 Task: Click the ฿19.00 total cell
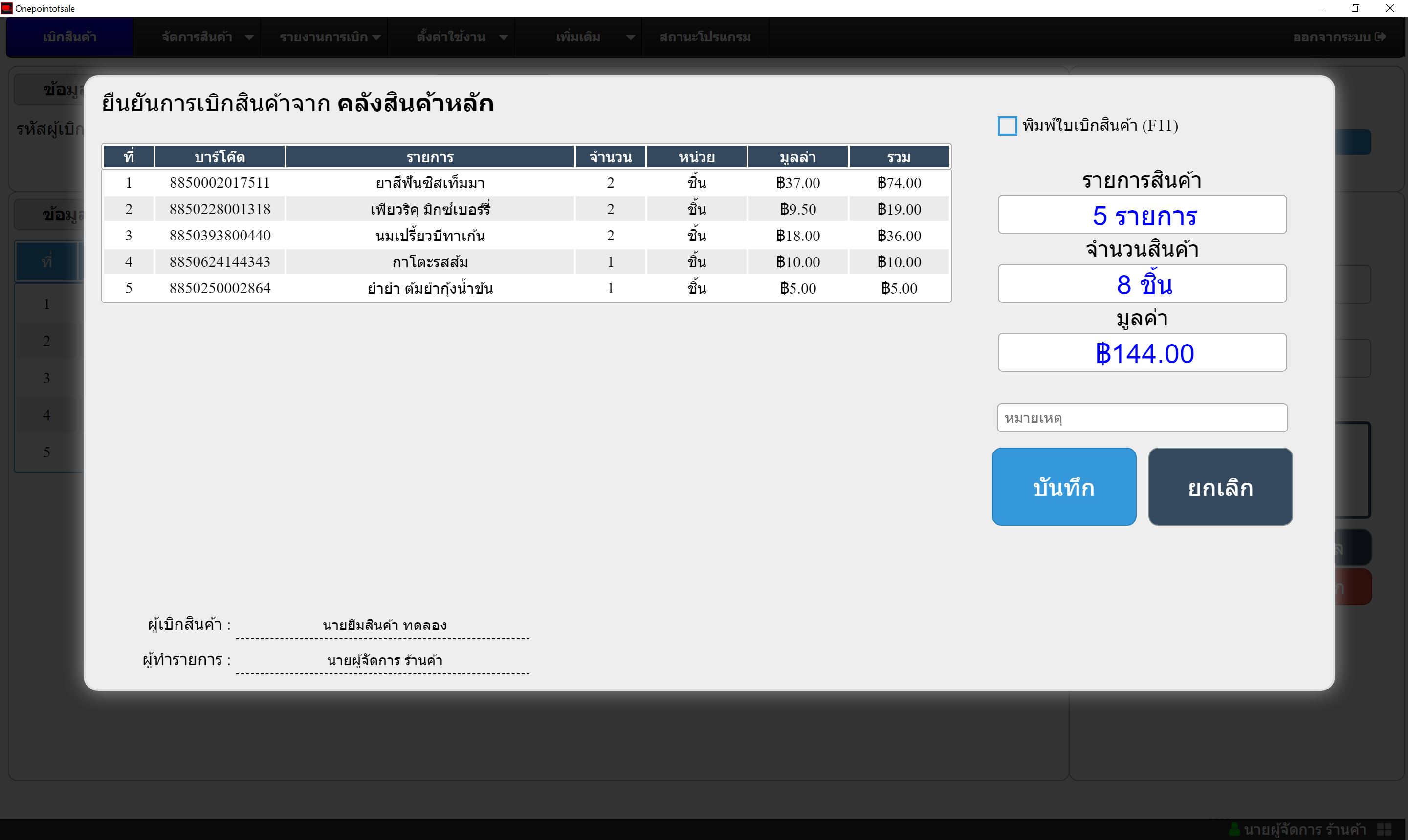click(x=899, y=209)
